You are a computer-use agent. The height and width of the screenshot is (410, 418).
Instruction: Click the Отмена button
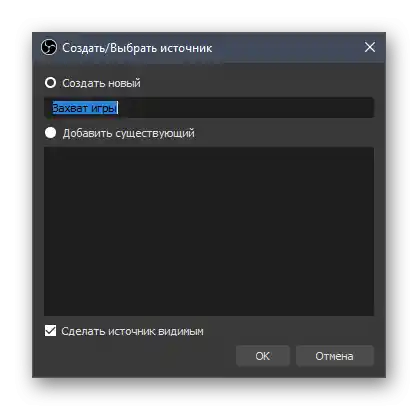(x=334, y=356)
